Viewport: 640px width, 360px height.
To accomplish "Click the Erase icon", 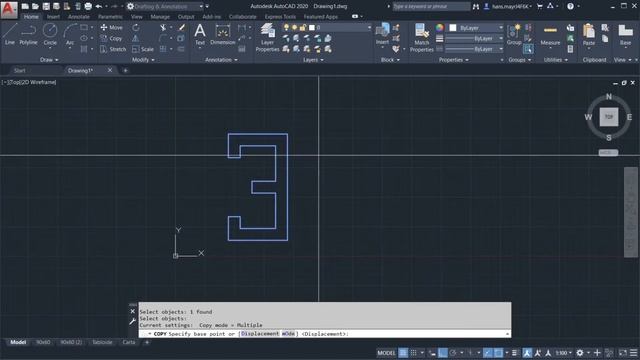I will pos(181,27).
